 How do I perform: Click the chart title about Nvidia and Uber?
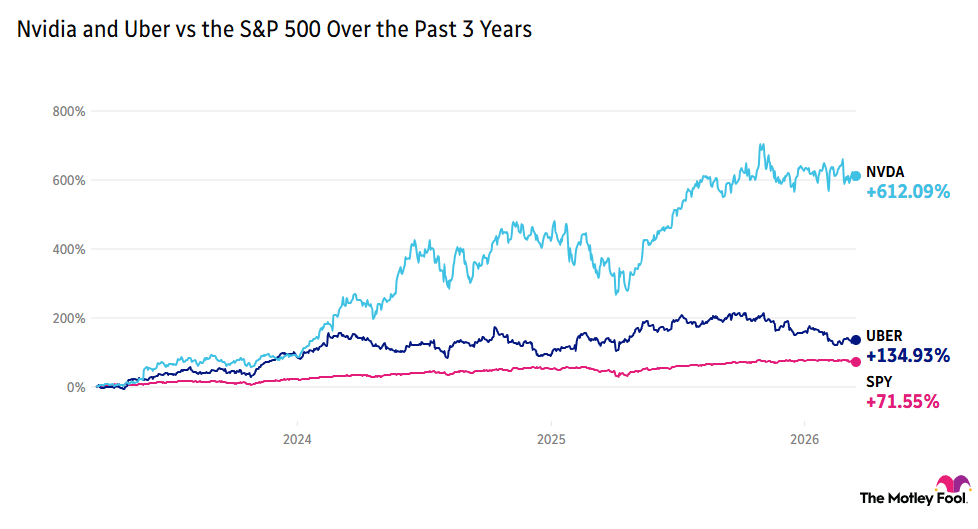coord(274,31)
